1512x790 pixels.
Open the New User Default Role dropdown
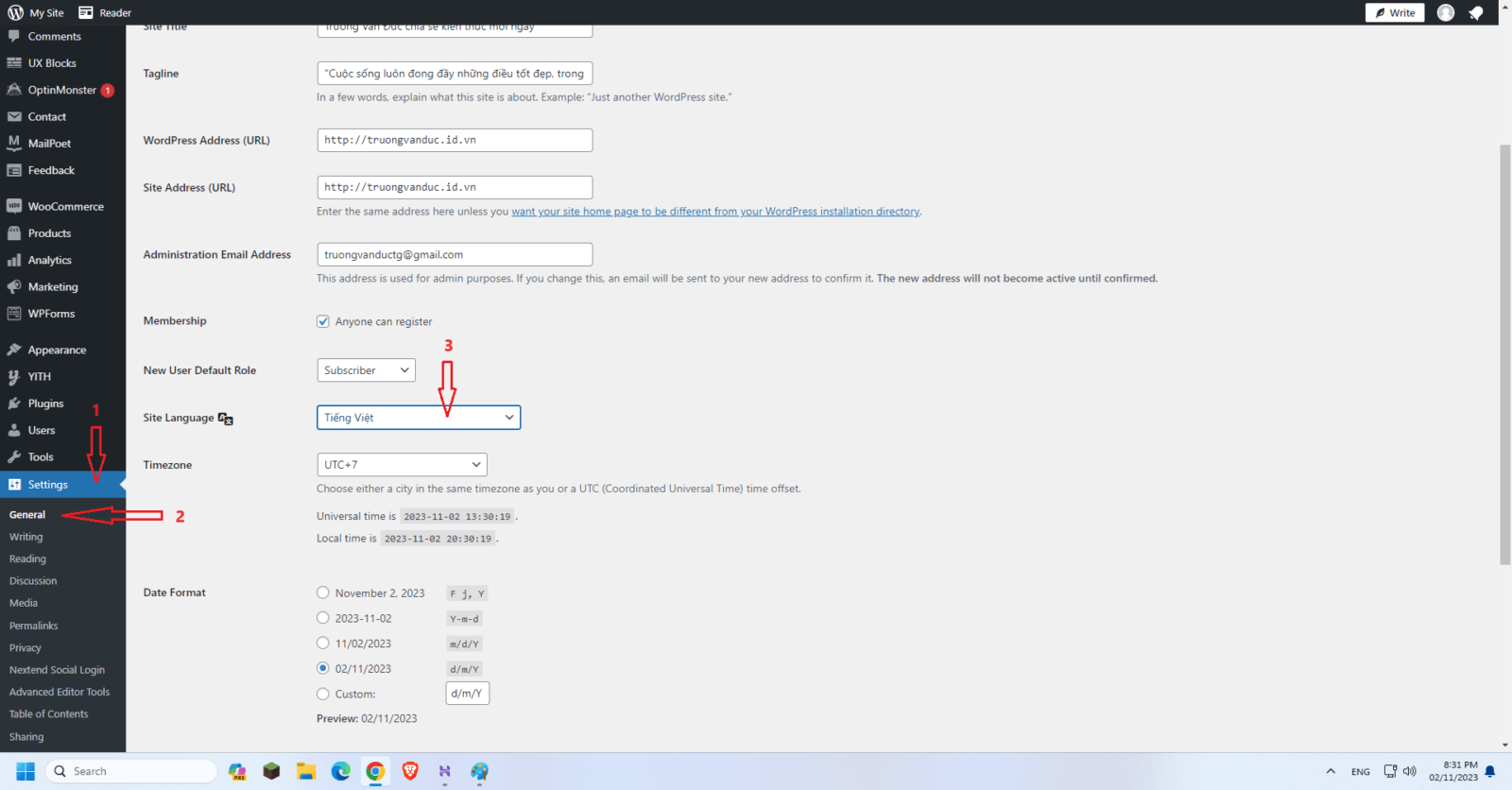366,370
